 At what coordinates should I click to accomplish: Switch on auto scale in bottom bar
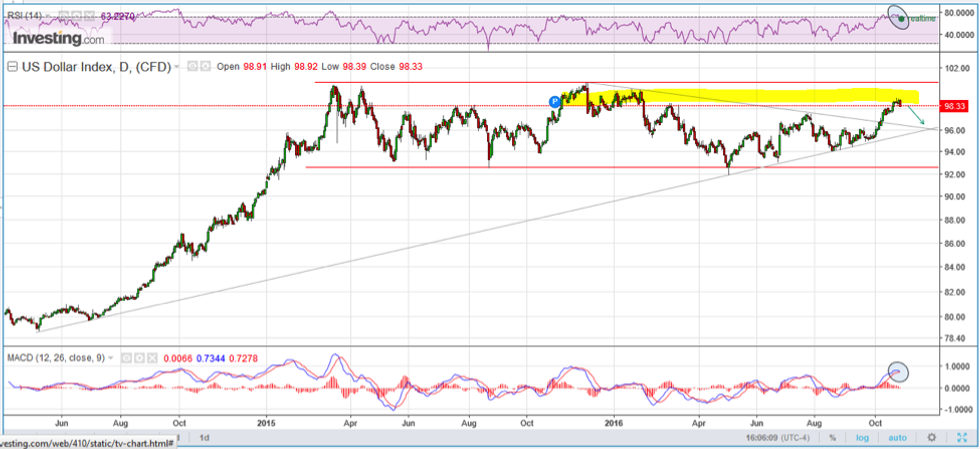[897, 437]
